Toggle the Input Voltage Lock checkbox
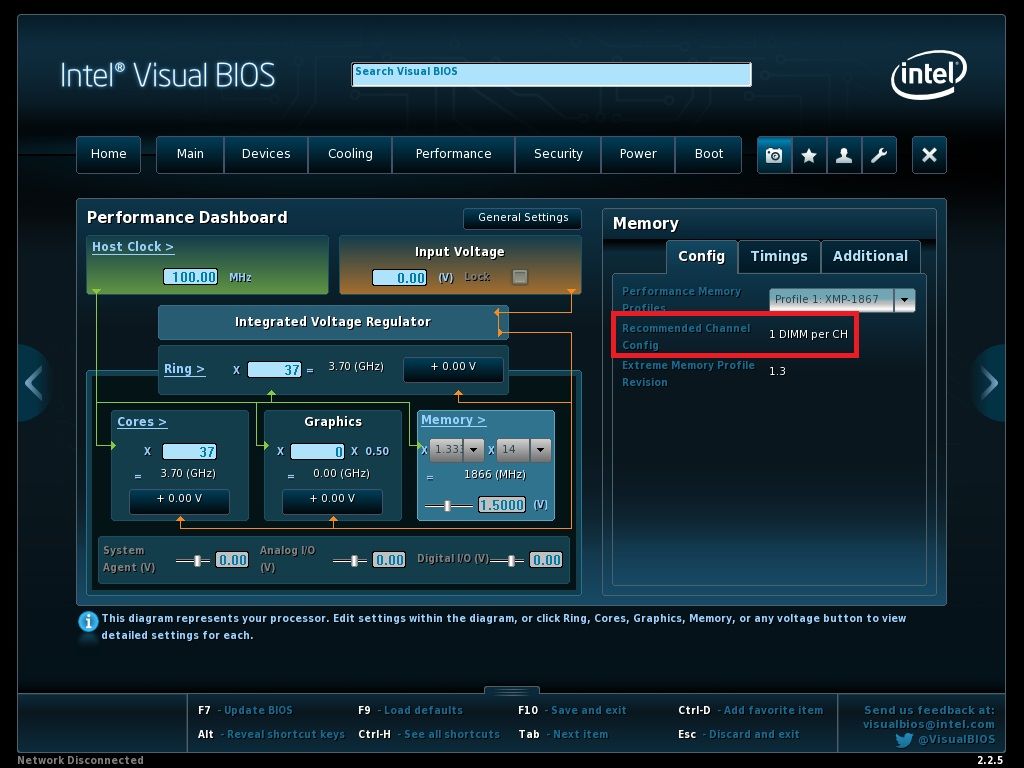The height and width of the screenshot is (768, 1024). 520,277
